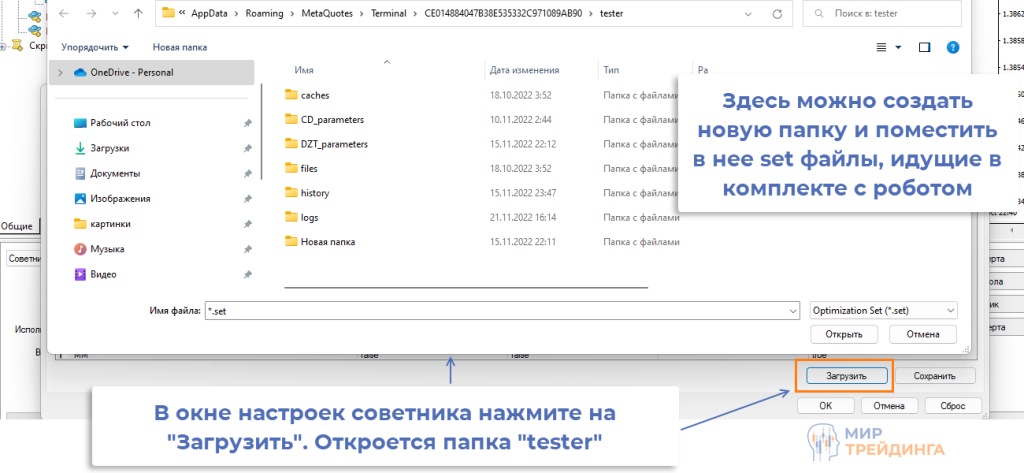Click 'Загрузить' in advisor settings window
1024x473 pixels.
point(846,376)
